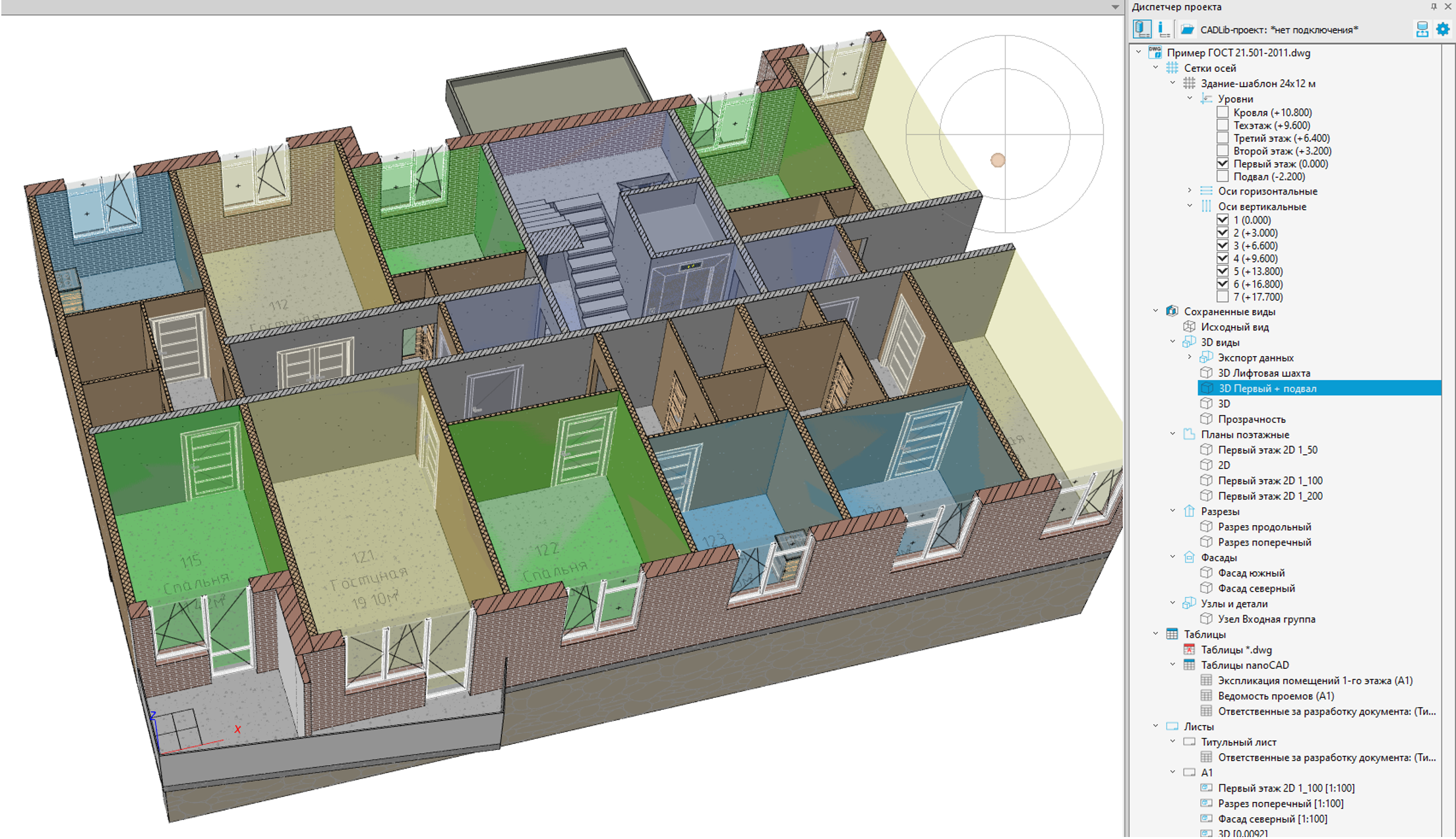
Task: Uncheck the Первый этаж (0.000) level
Action: click(x=1223, y=164)
